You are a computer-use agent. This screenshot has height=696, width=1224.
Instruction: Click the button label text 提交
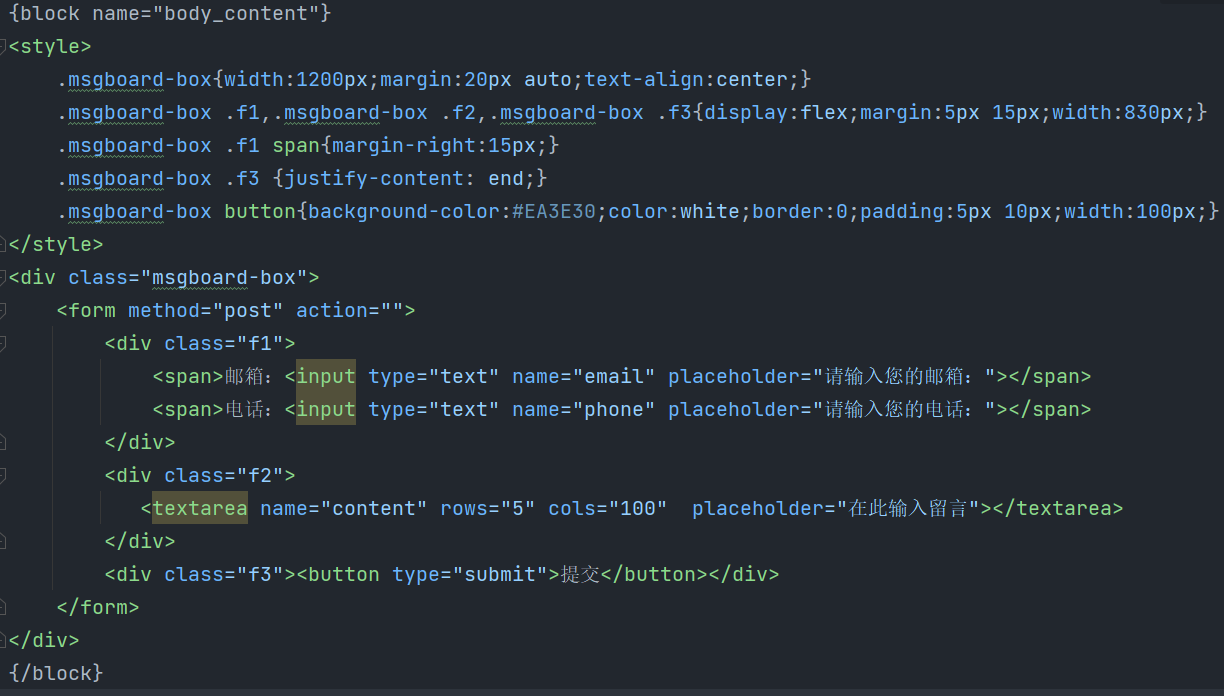click(580, 574)
